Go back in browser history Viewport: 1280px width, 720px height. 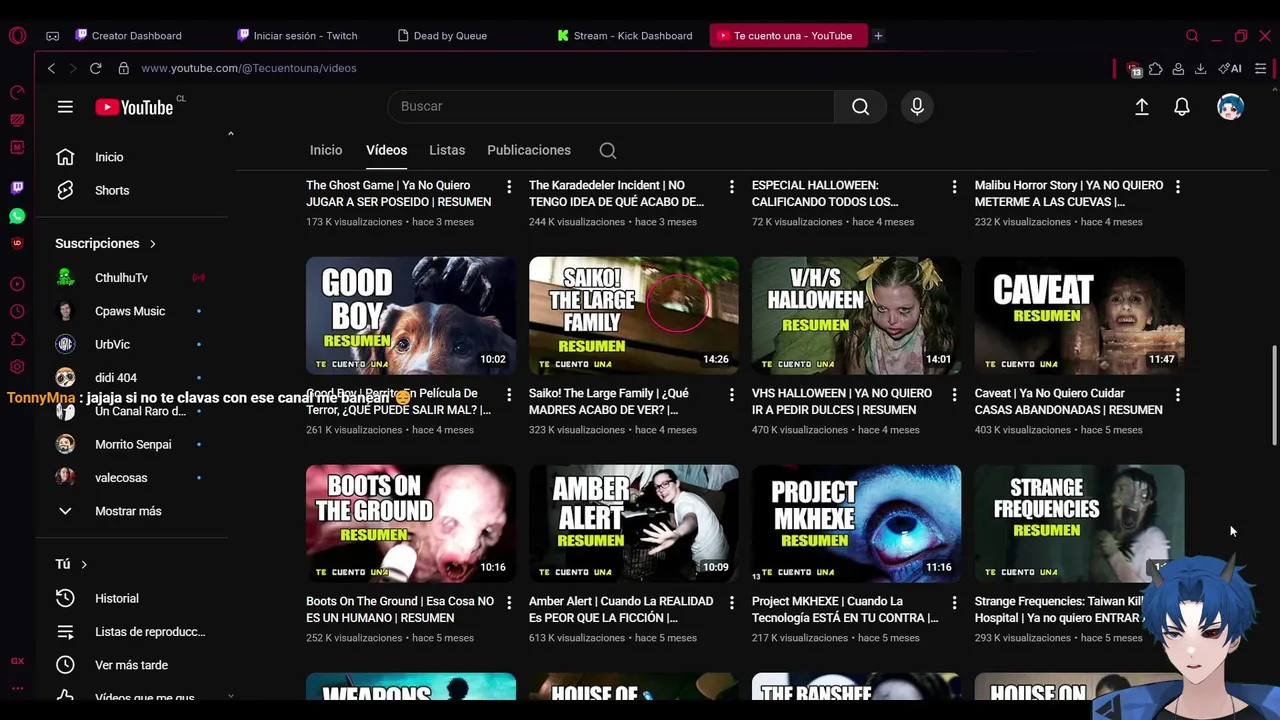(x=51, y=68)
